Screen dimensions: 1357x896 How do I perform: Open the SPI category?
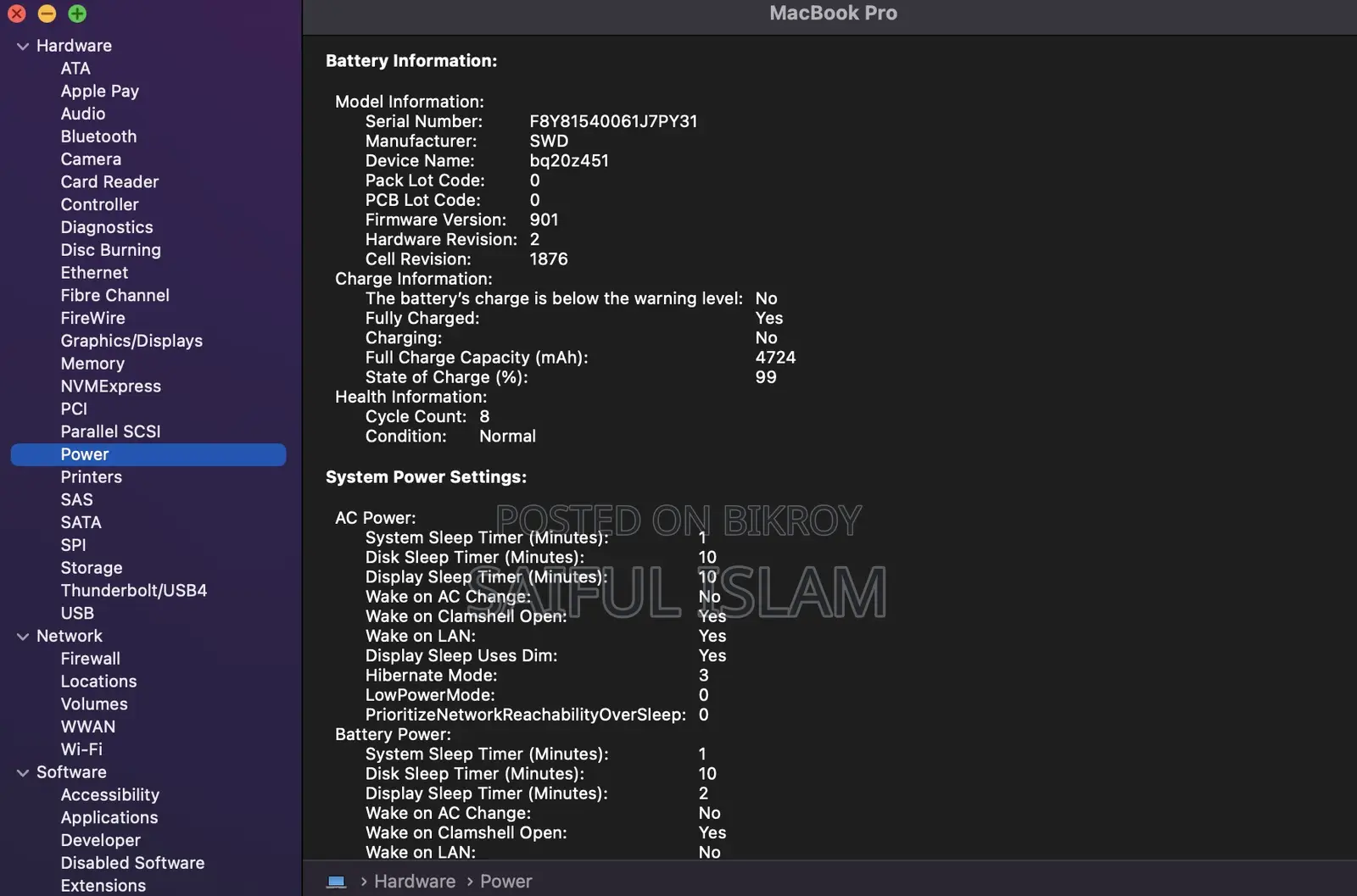coord(73,545)
